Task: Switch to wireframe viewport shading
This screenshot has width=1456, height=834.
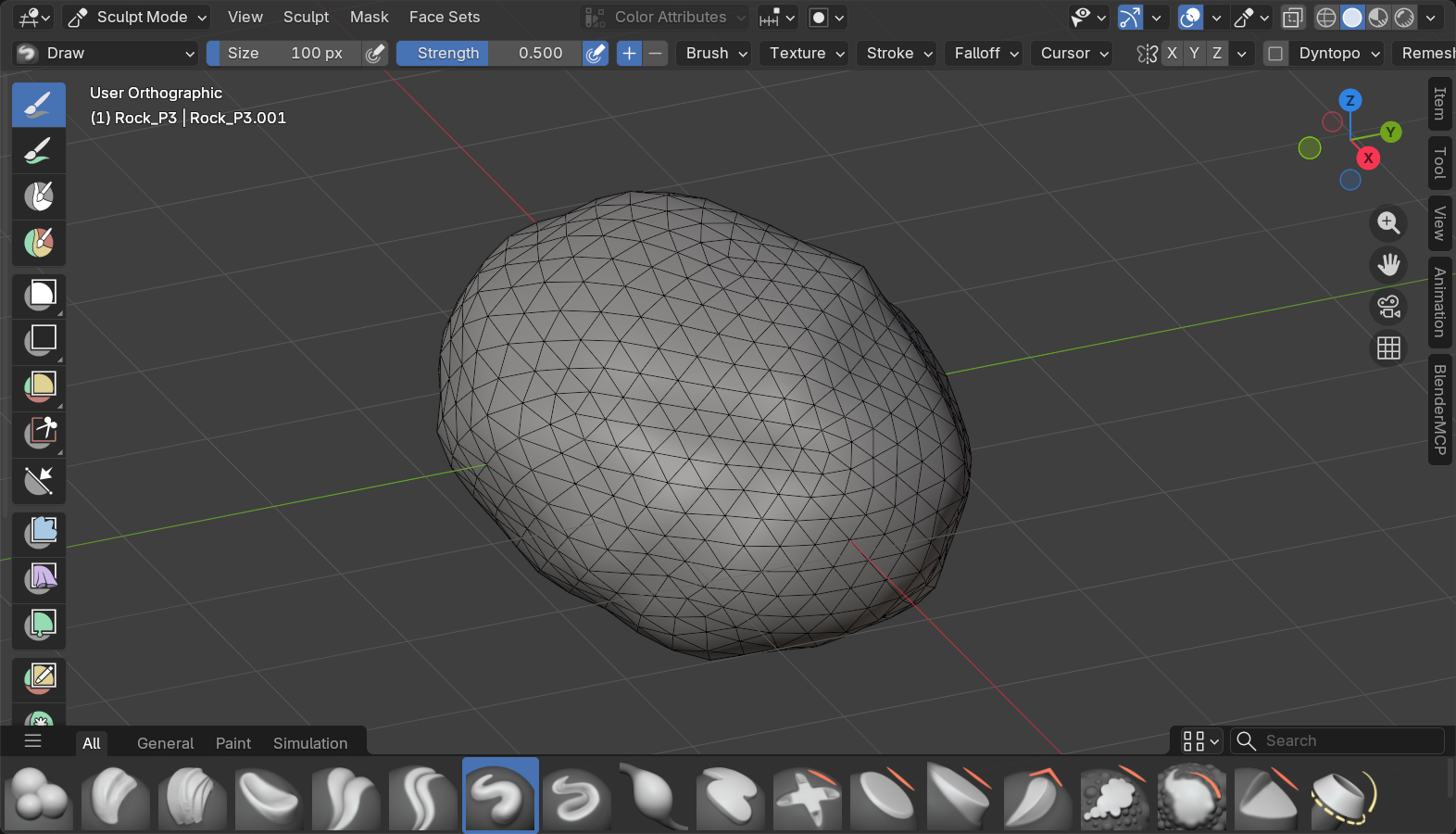Action: click(1326, 18)
